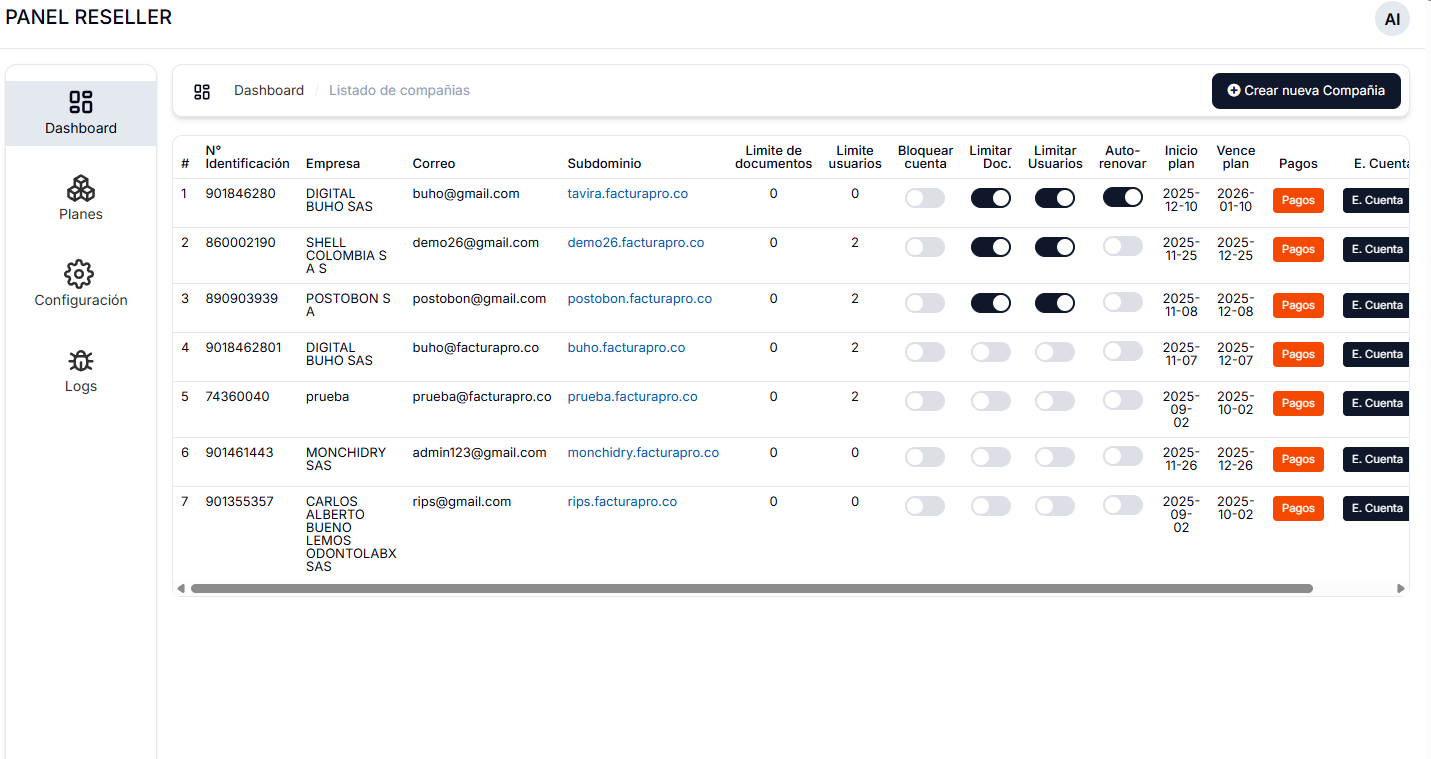
Task: Click Listado de compañías breadcrumb
Action: coord(399,91)
